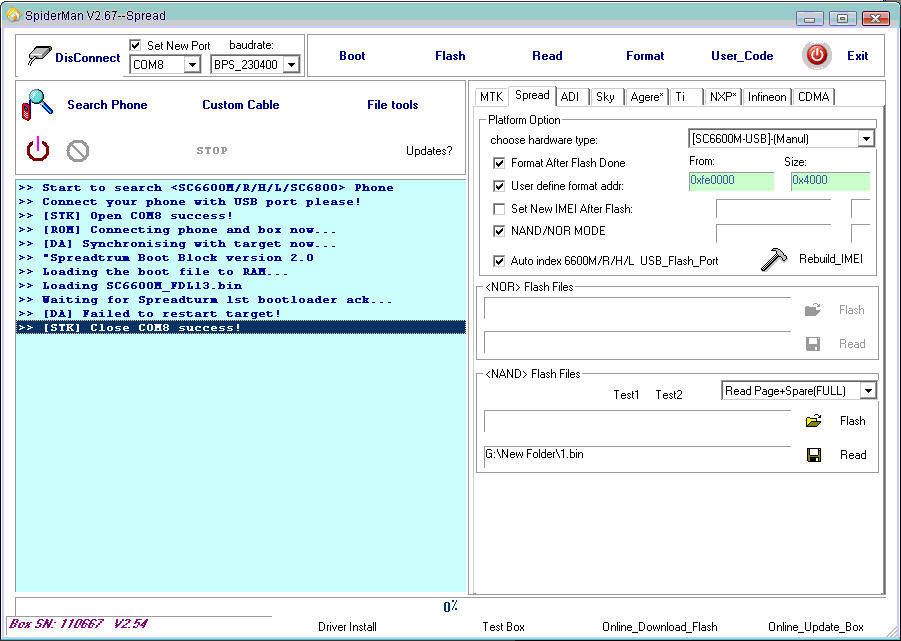901x641 pixels.
Task: Click the red power icon
Action: [38, 149]
